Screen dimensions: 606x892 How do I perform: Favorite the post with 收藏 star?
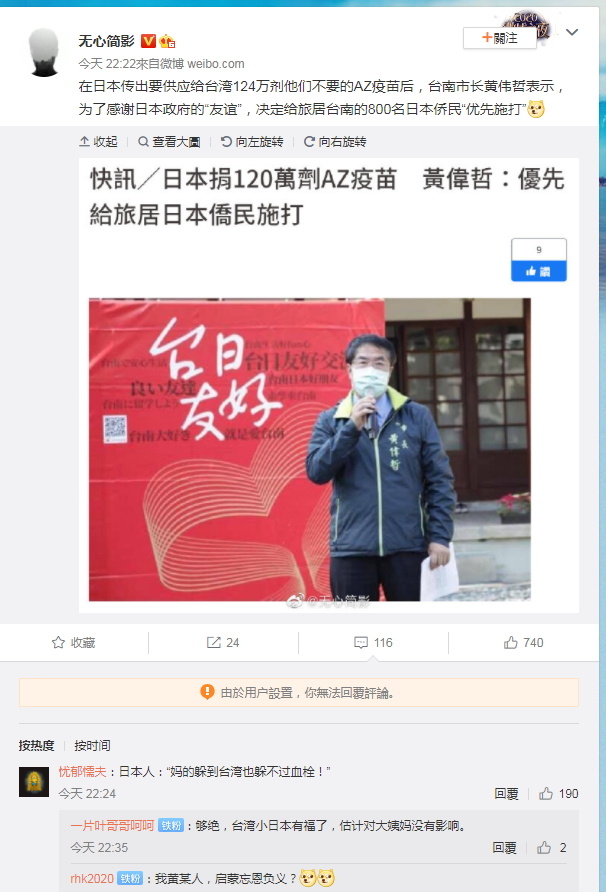(73, 642)
